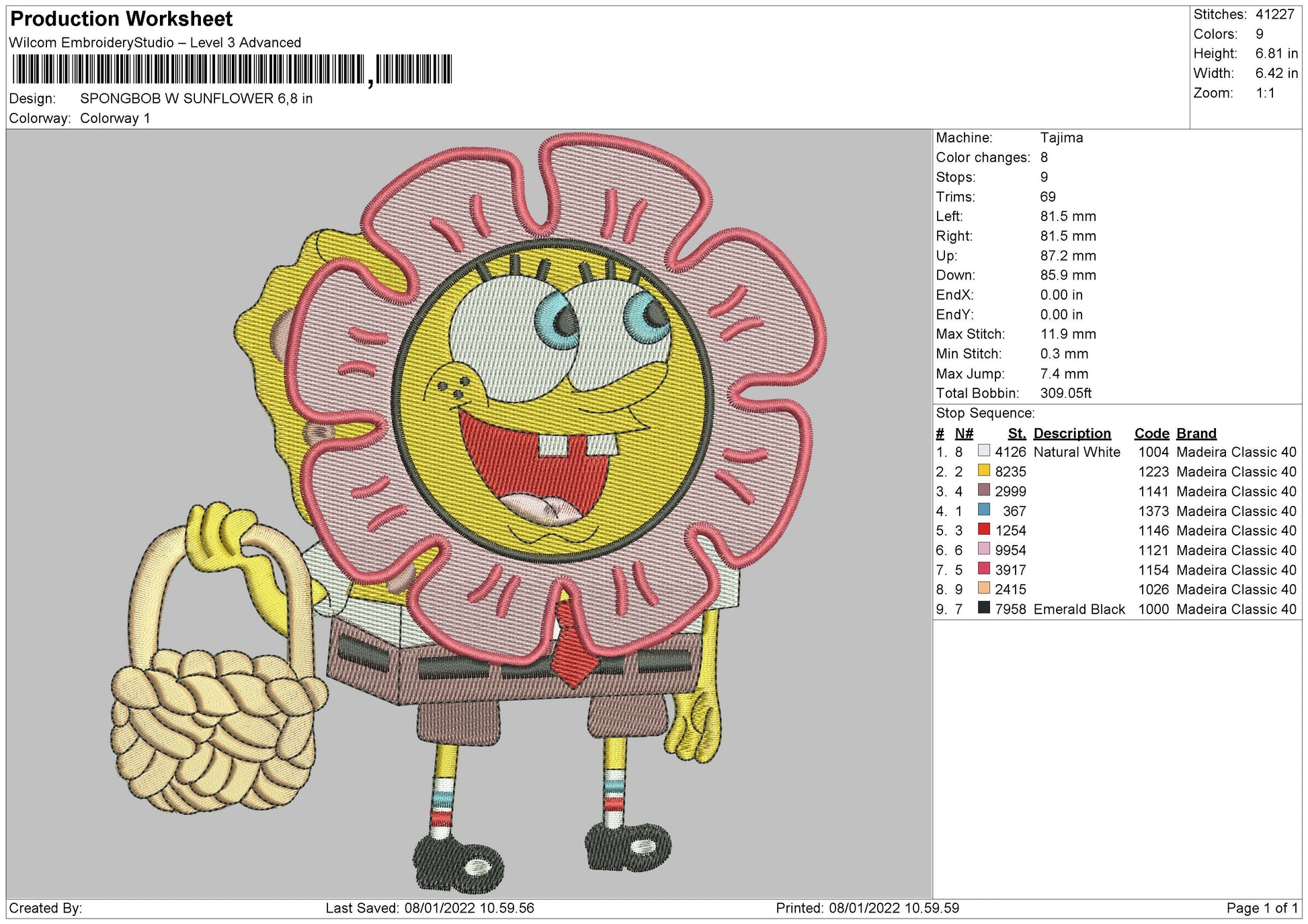Click the Up value '87.2 mm'

click(1068, 255)
